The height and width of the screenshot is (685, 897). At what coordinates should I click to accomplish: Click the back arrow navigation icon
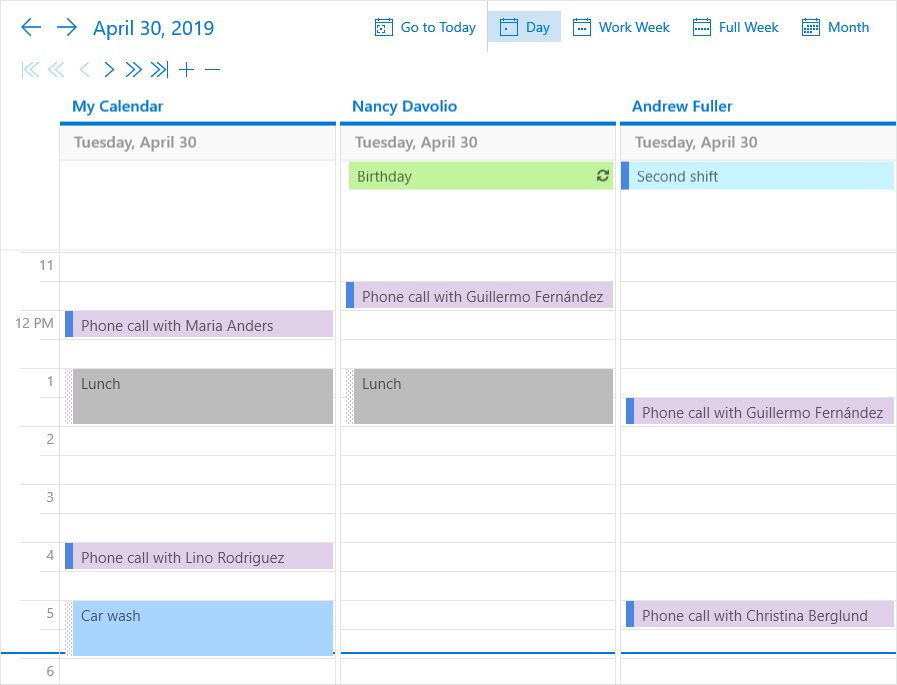click(31, 27)
